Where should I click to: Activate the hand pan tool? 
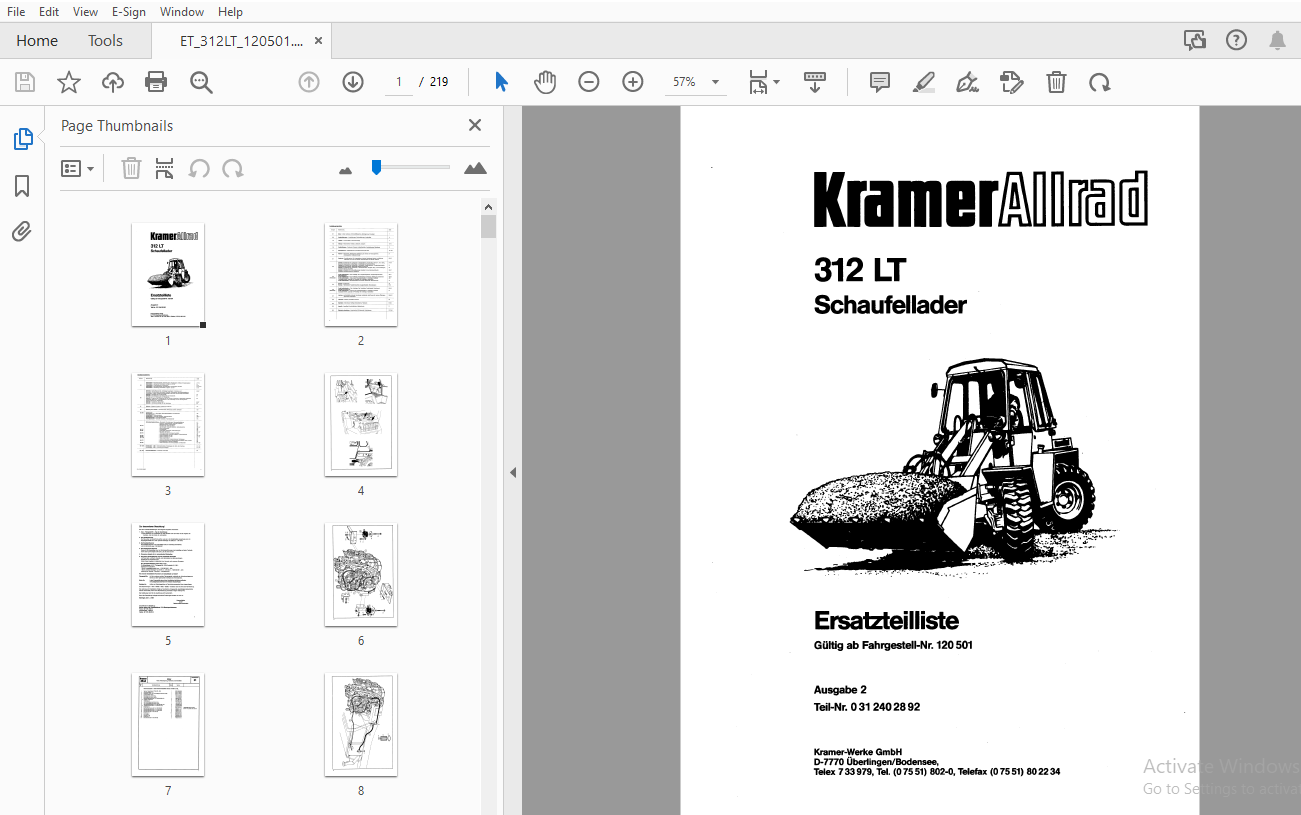[545, 82]
